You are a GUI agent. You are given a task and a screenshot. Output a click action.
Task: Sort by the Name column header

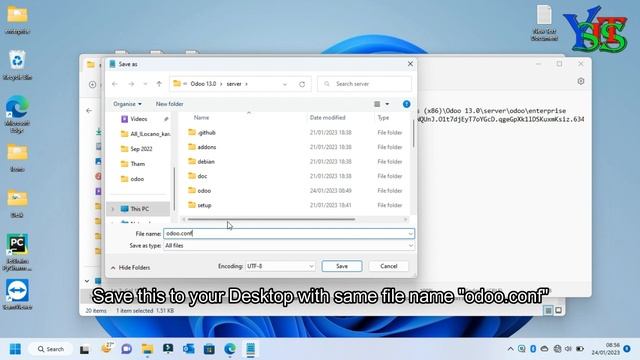pos(201,118)
